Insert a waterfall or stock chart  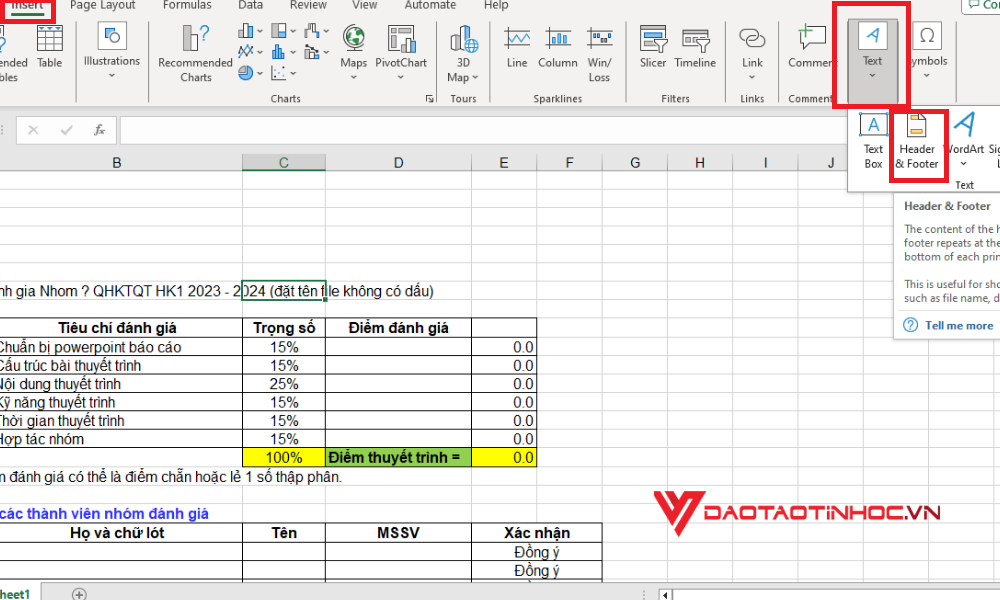312,31
